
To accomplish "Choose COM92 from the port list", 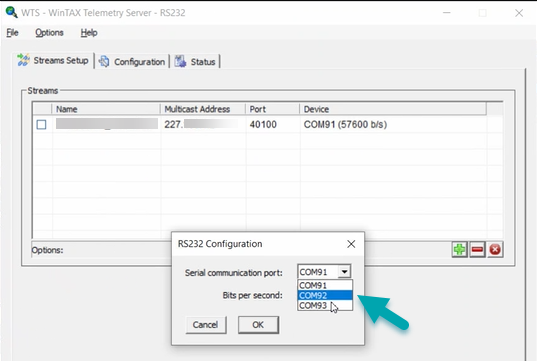I will pyautogui.click(x=325, y=295).
